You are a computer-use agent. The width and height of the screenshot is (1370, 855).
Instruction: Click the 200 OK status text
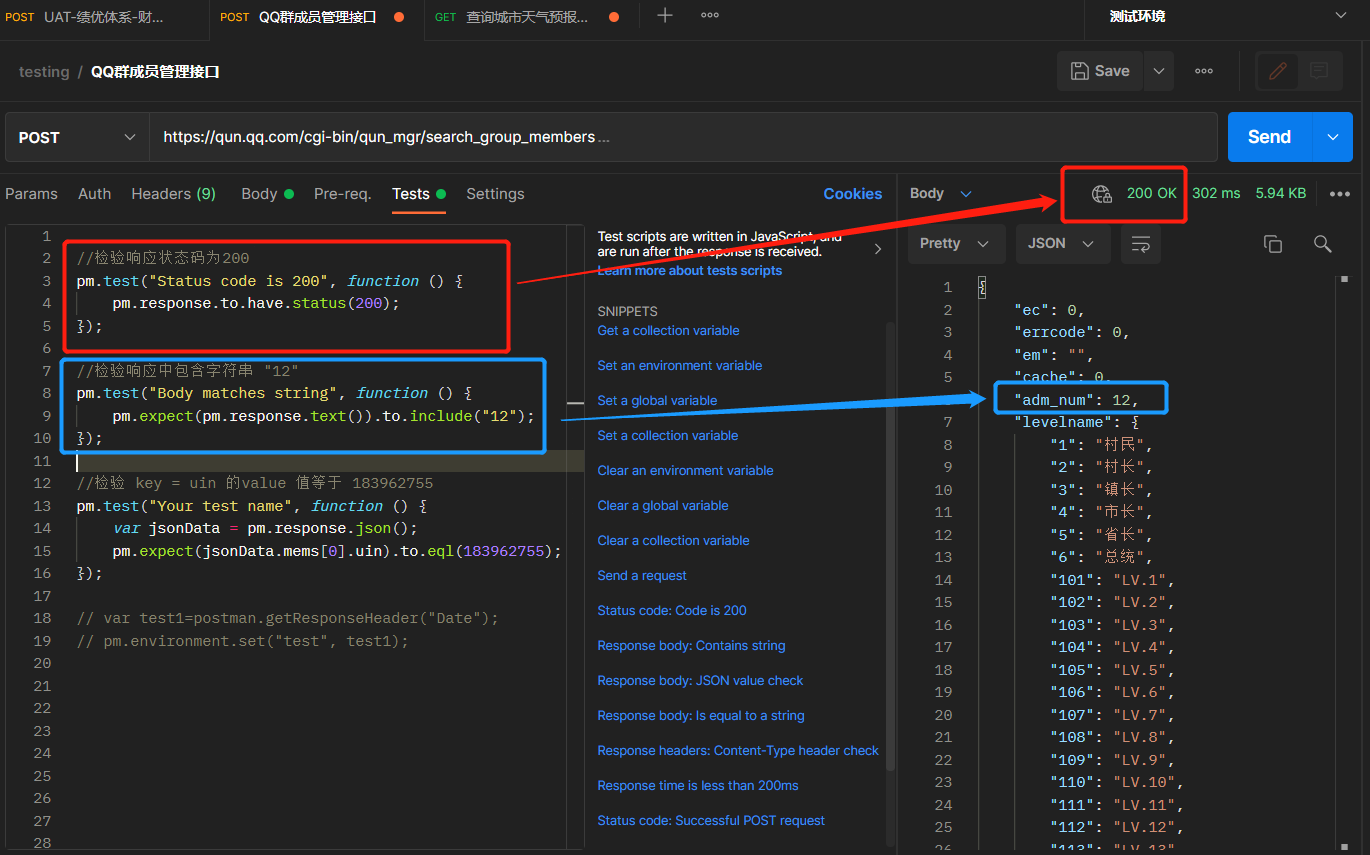(1152, 194)
